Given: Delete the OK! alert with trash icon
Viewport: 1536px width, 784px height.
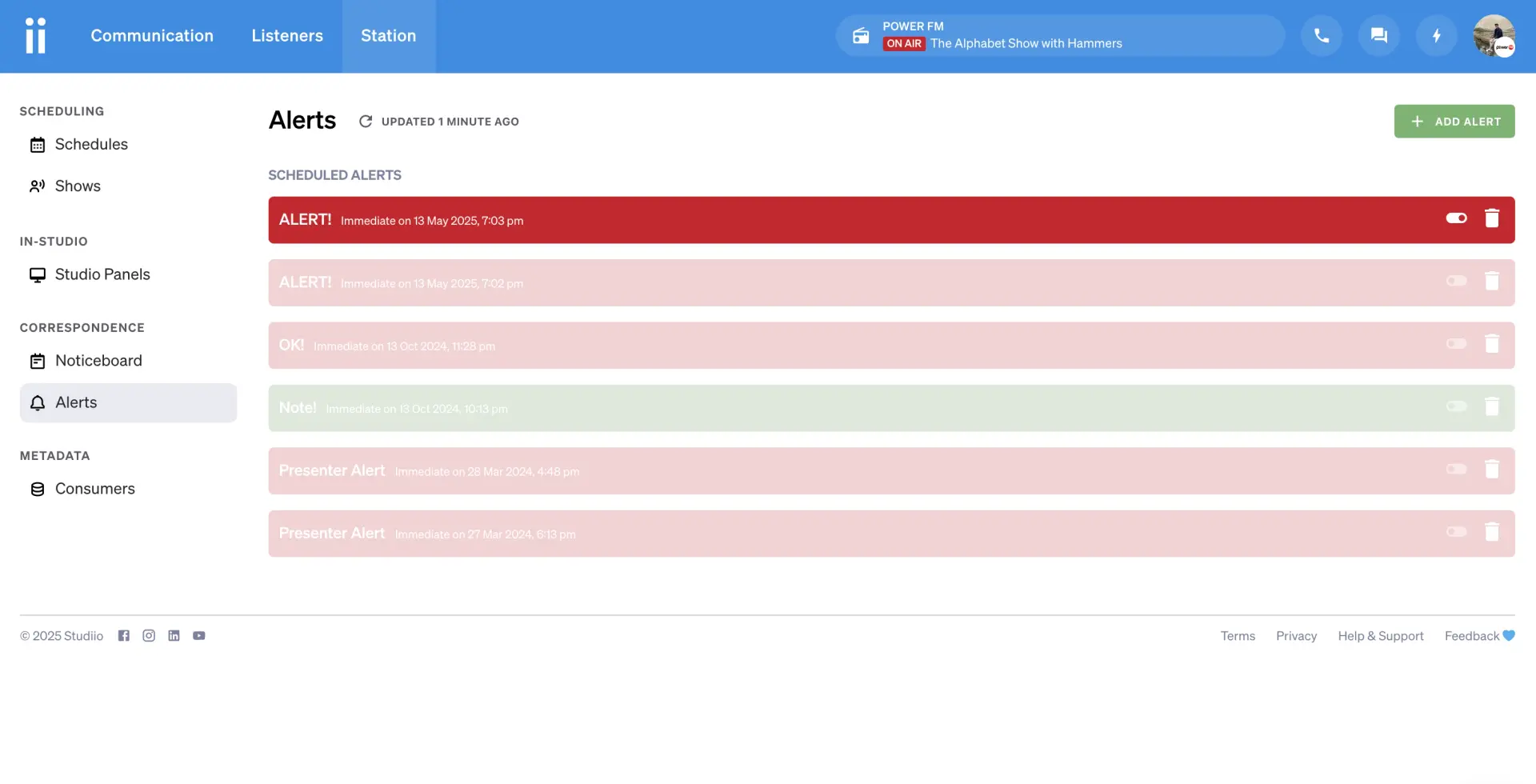Looking at the screenshot, I should (1491, 344).
